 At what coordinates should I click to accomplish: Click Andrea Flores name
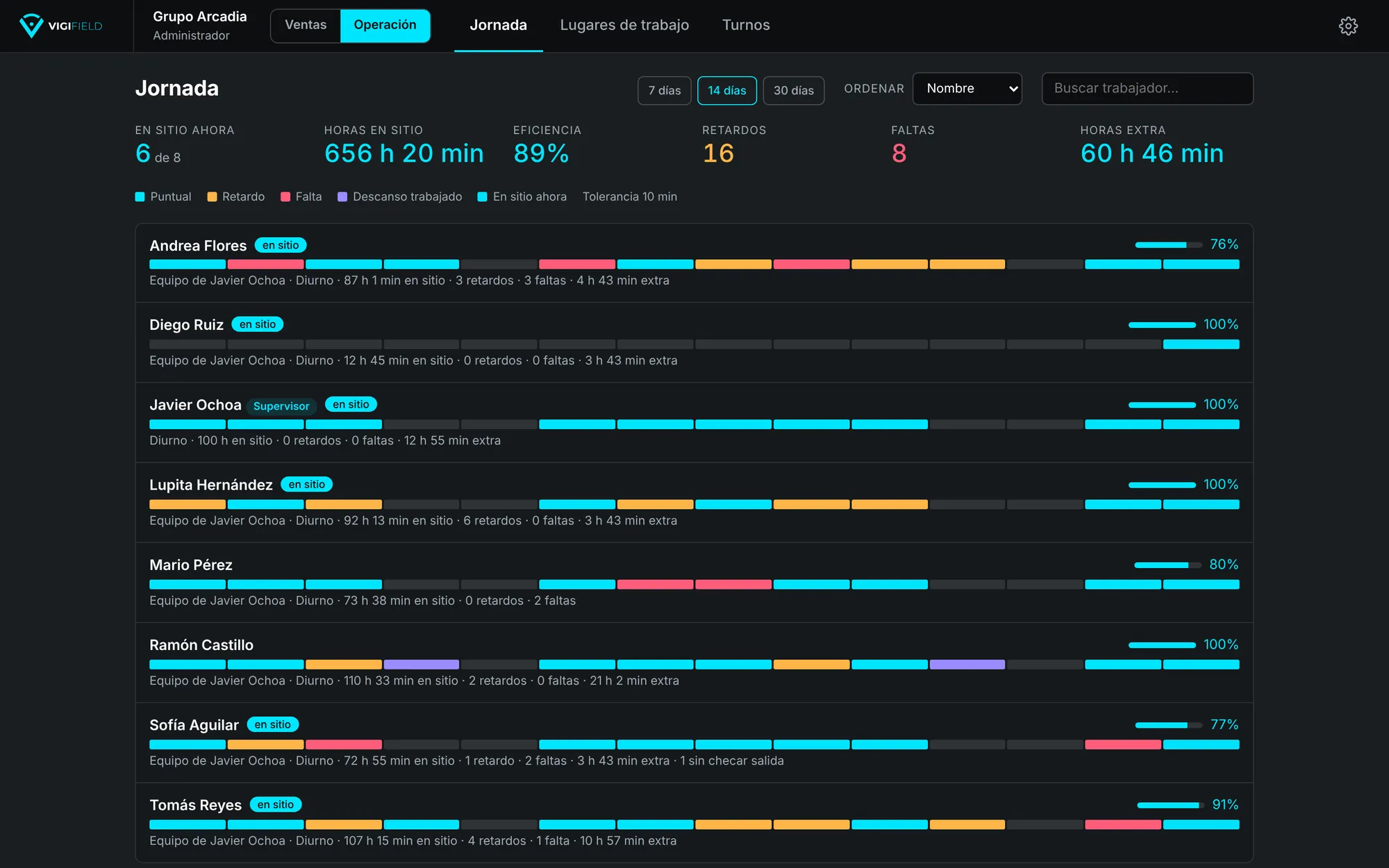click(198, 246)
